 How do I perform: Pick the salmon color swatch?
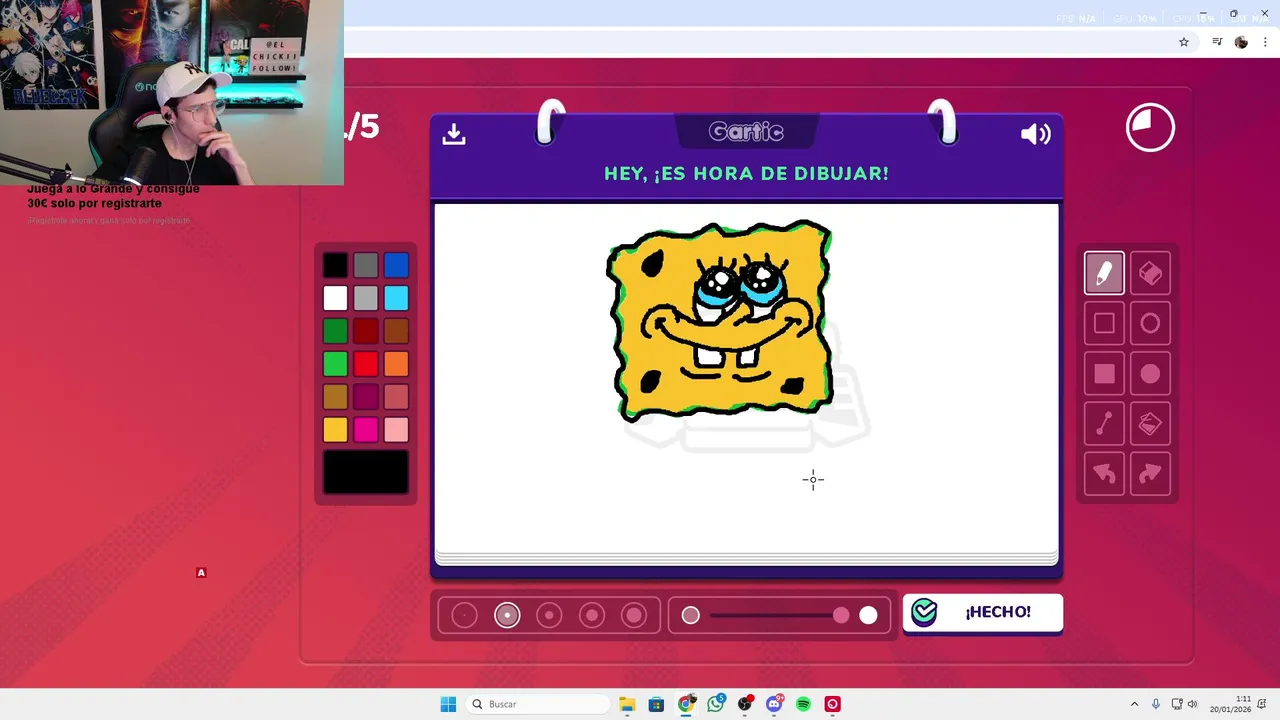(396, 397)
